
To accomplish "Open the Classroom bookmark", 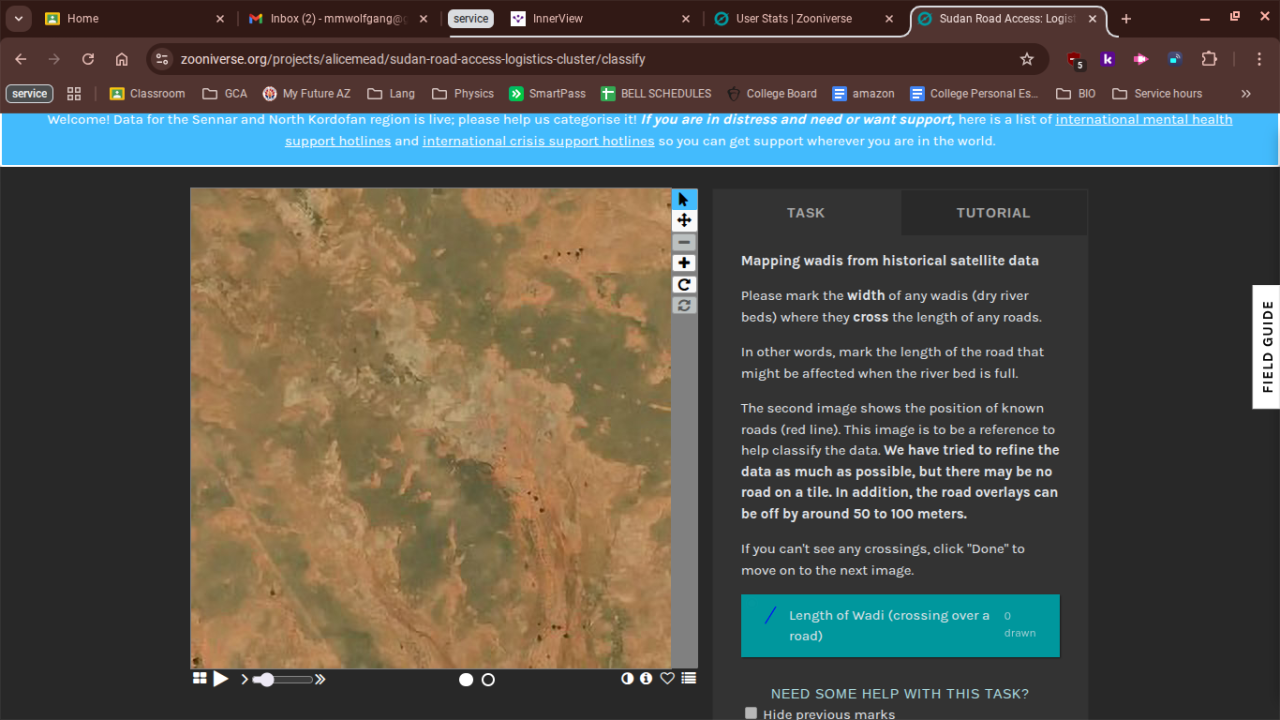I will tap(147, 93).
